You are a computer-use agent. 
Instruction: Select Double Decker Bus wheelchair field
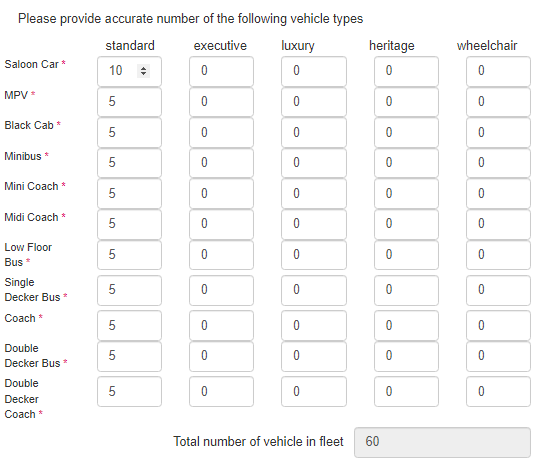pos(498,356)
